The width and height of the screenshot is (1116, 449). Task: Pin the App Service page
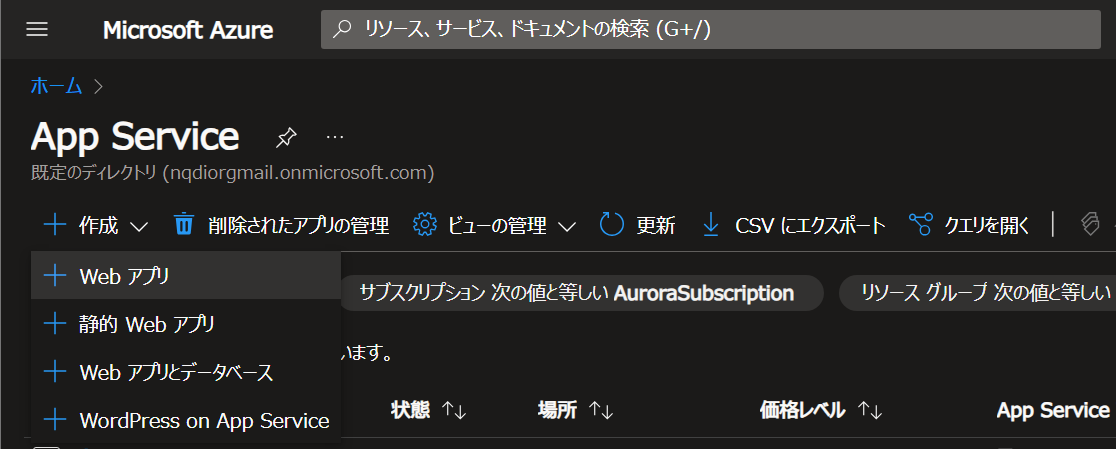coord(287,136)
